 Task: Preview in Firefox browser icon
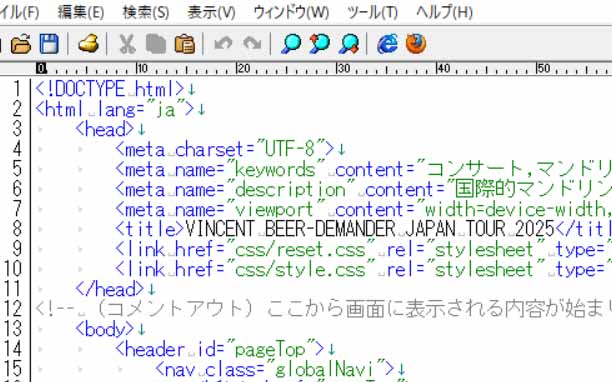[x=416, y=44]
